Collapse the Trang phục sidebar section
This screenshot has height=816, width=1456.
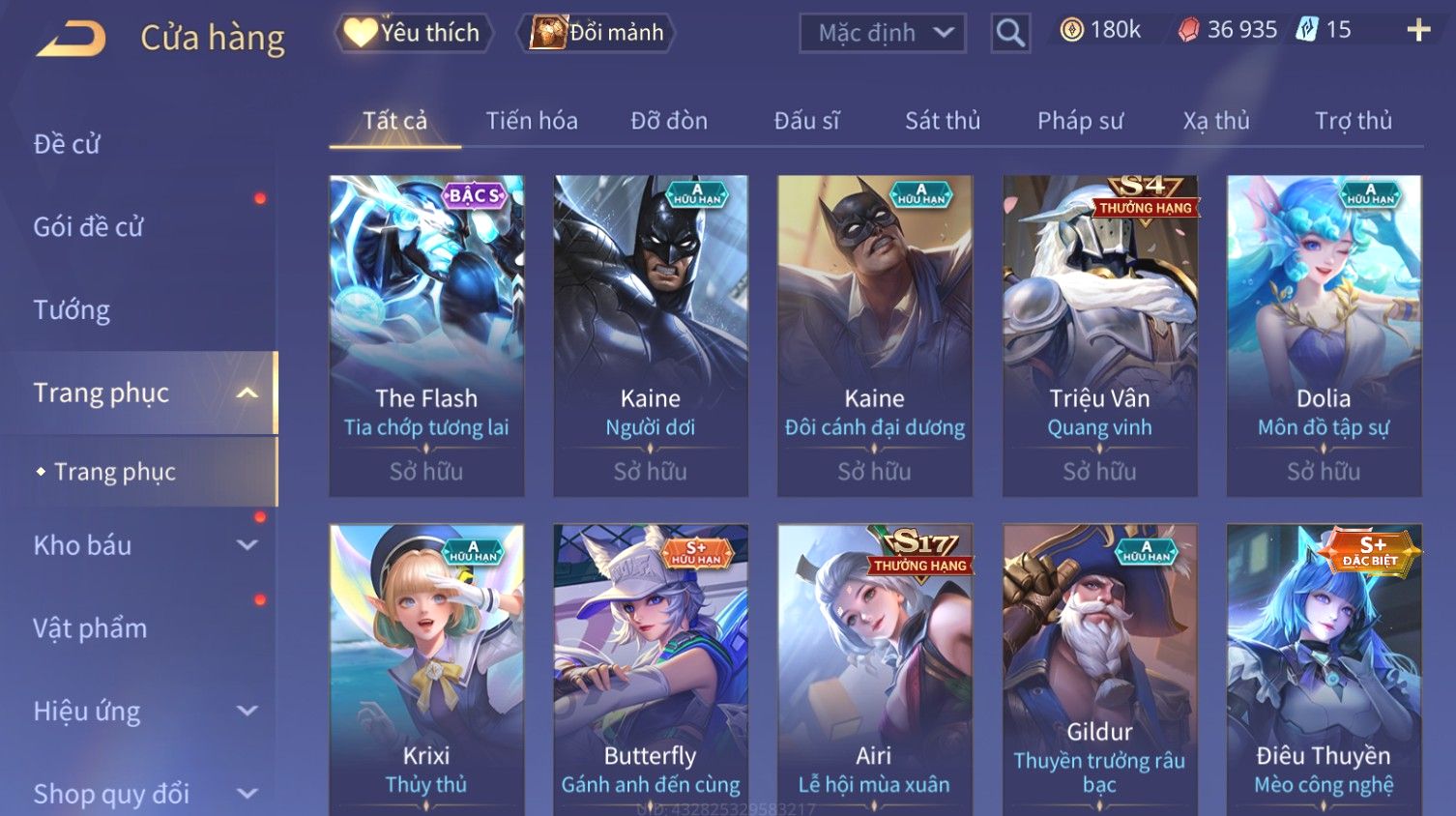coord(248,393)
